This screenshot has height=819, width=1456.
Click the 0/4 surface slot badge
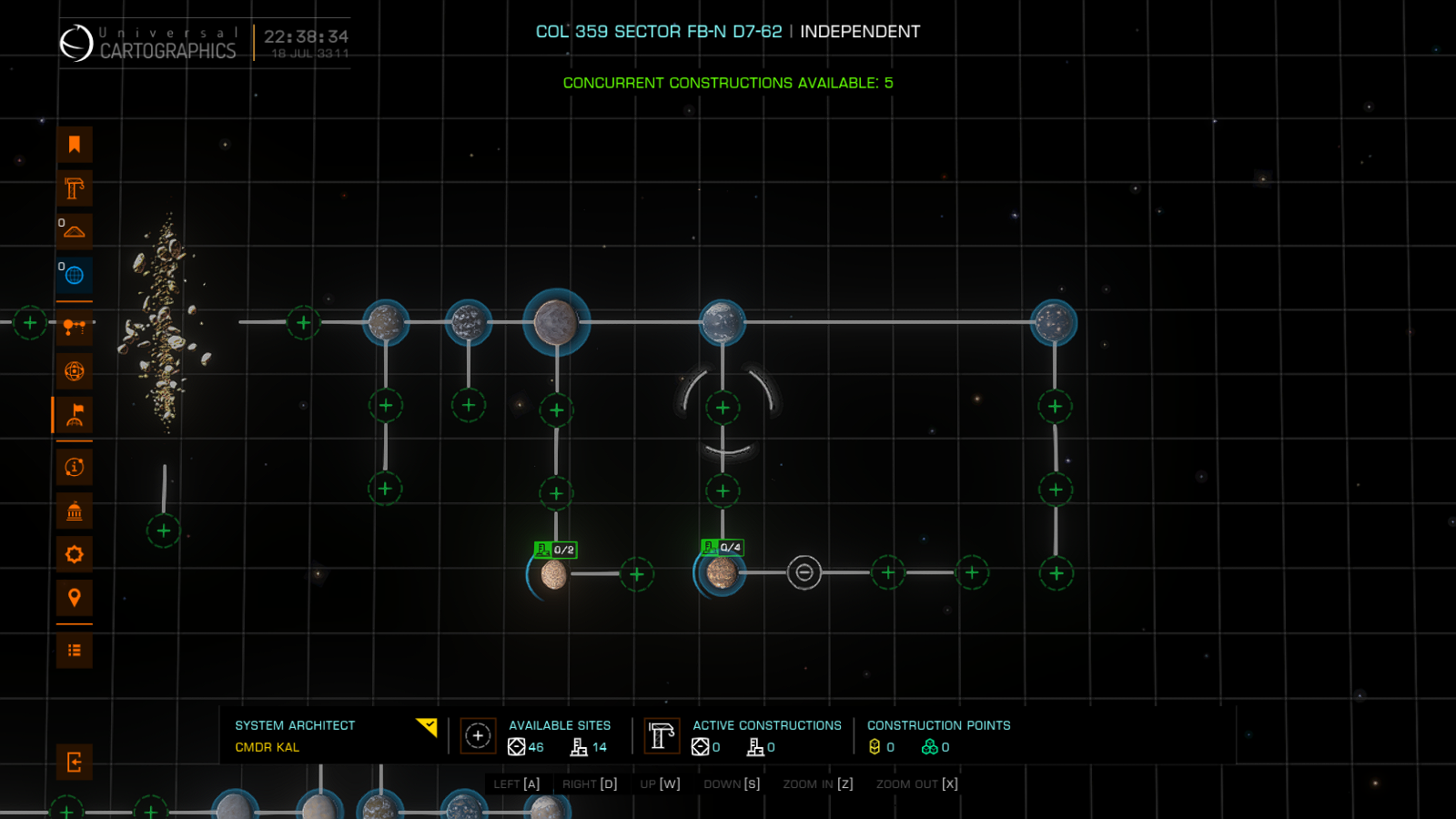coord(723,547)
